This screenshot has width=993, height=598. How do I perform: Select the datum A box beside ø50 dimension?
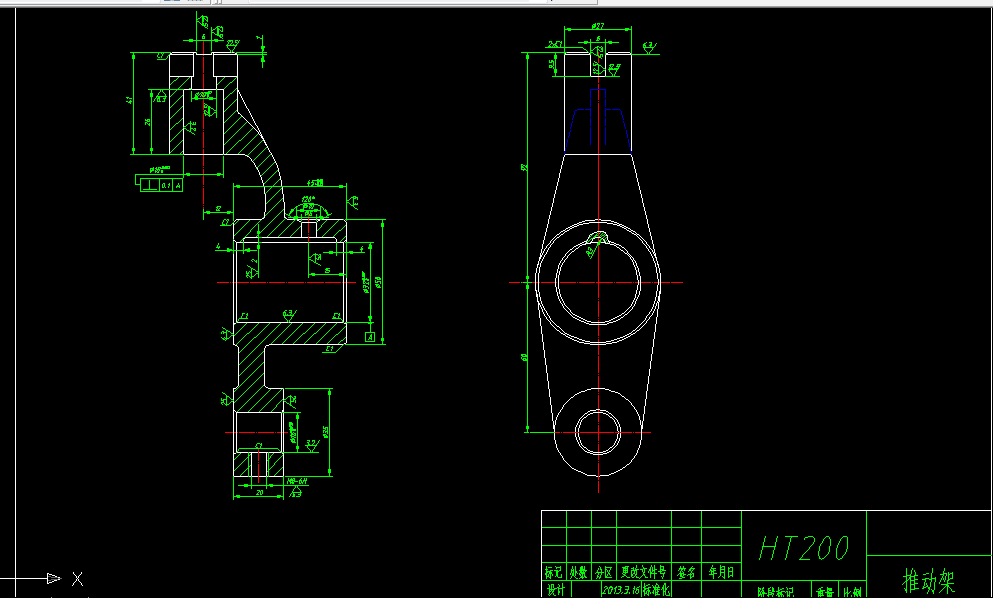pos(370,337)
